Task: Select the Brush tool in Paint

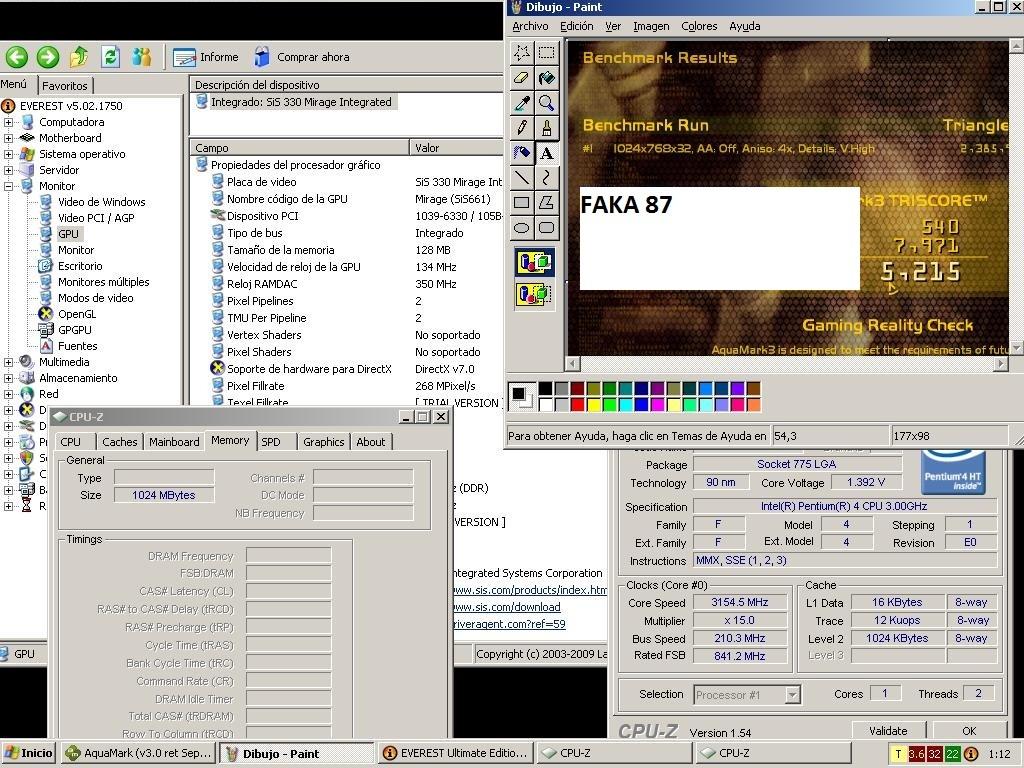Action: (x=547, y=127)
